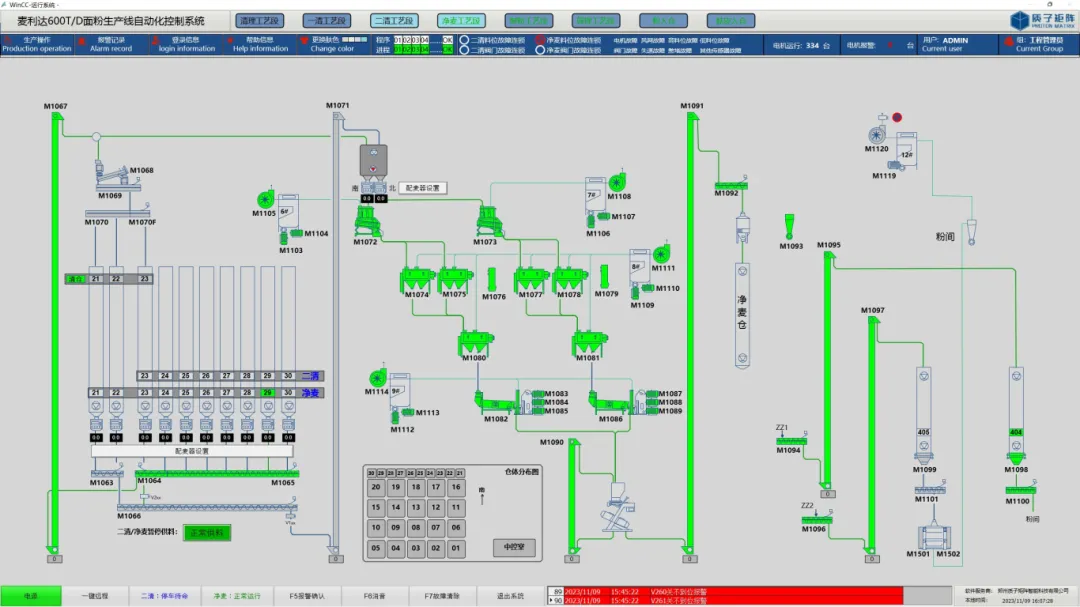Click the green 电源 power button

click(x=31, y=596)
